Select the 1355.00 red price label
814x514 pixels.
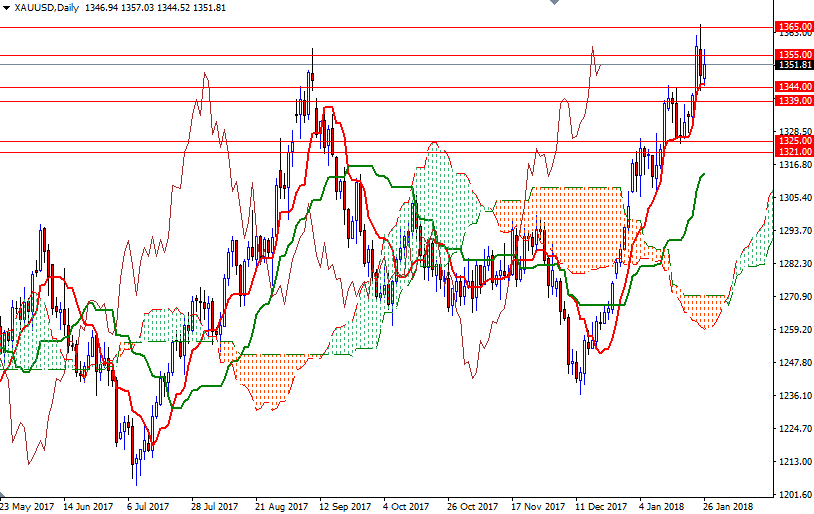click(x=793, y=55)
